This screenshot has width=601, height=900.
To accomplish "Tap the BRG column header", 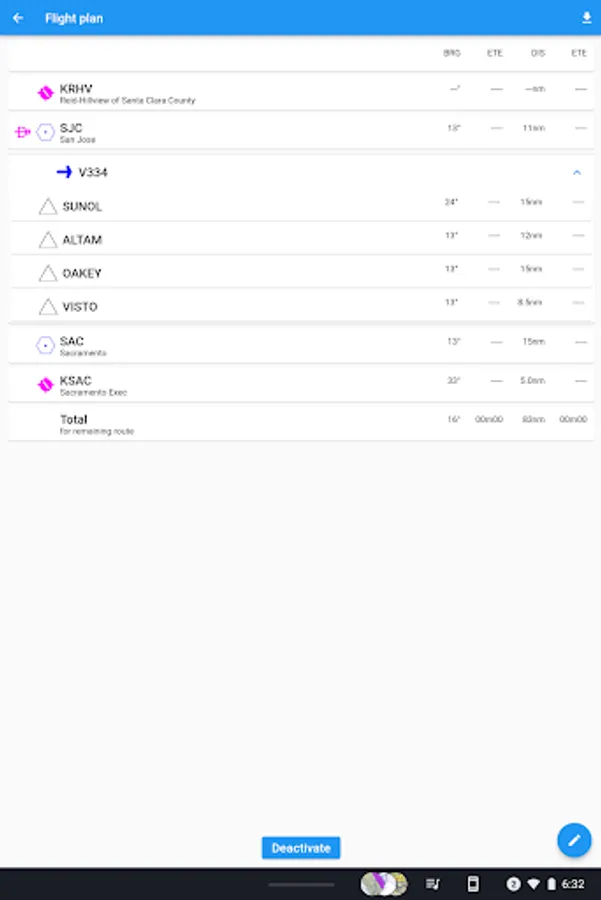I will tap(452, 53).
